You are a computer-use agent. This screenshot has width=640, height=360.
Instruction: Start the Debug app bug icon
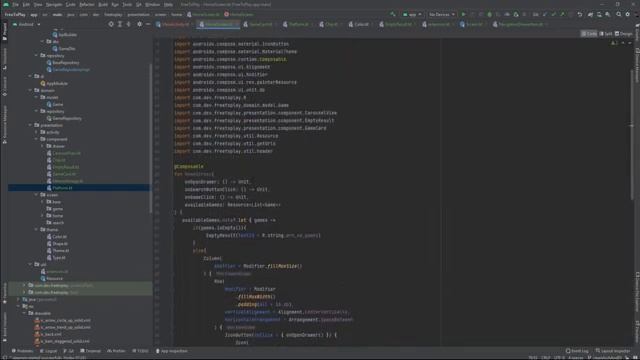pos(489,14)
